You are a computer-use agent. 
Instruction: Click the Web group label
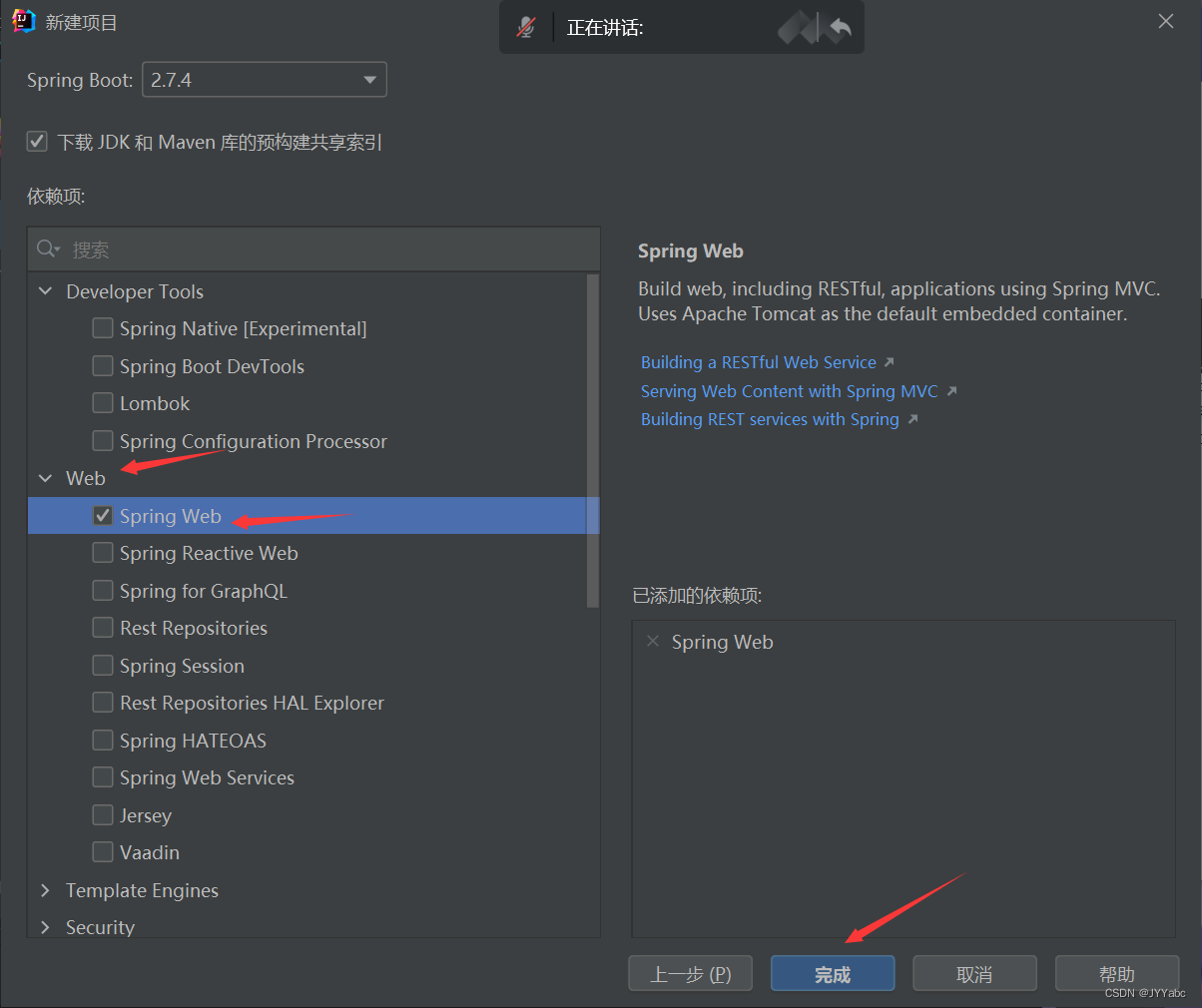click(86, 478)
